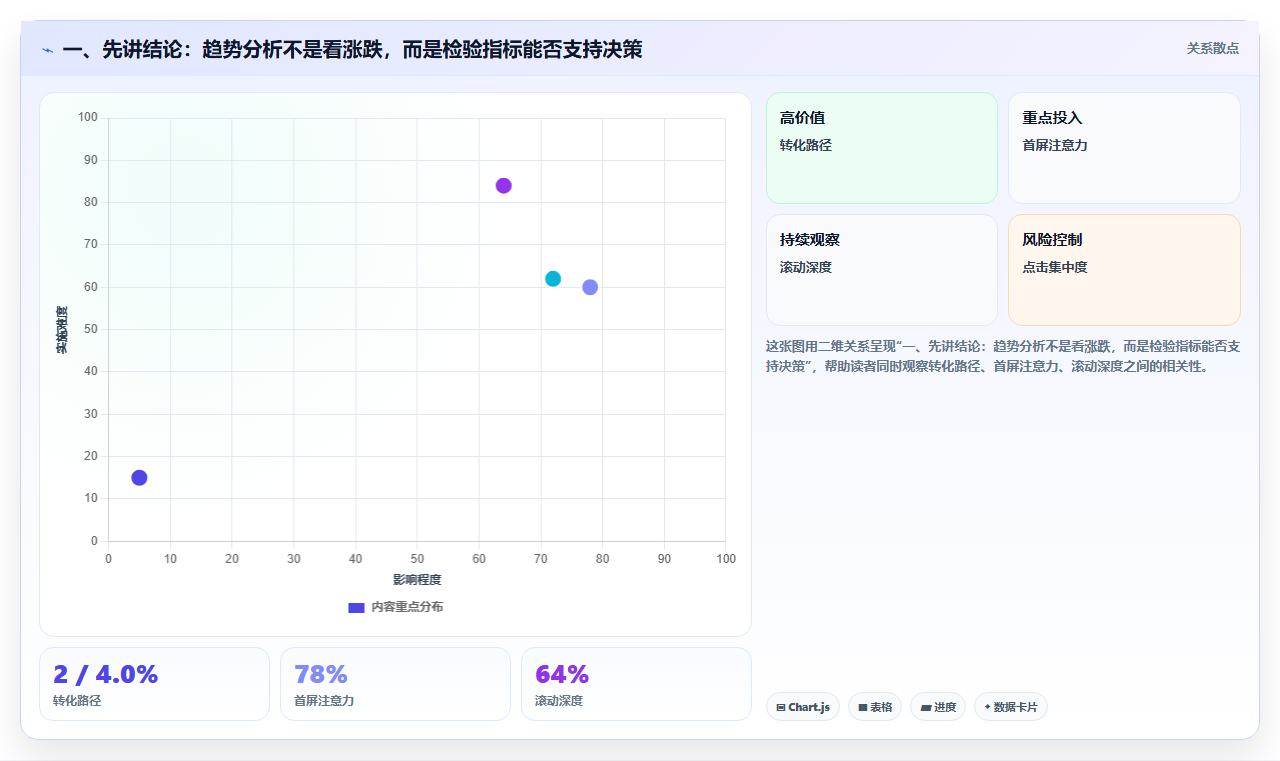Image resolution: width=1280 pixels, height=761 pixels.
Task: Click the section heading 一、先讲结论
Action: coord(352,49)
